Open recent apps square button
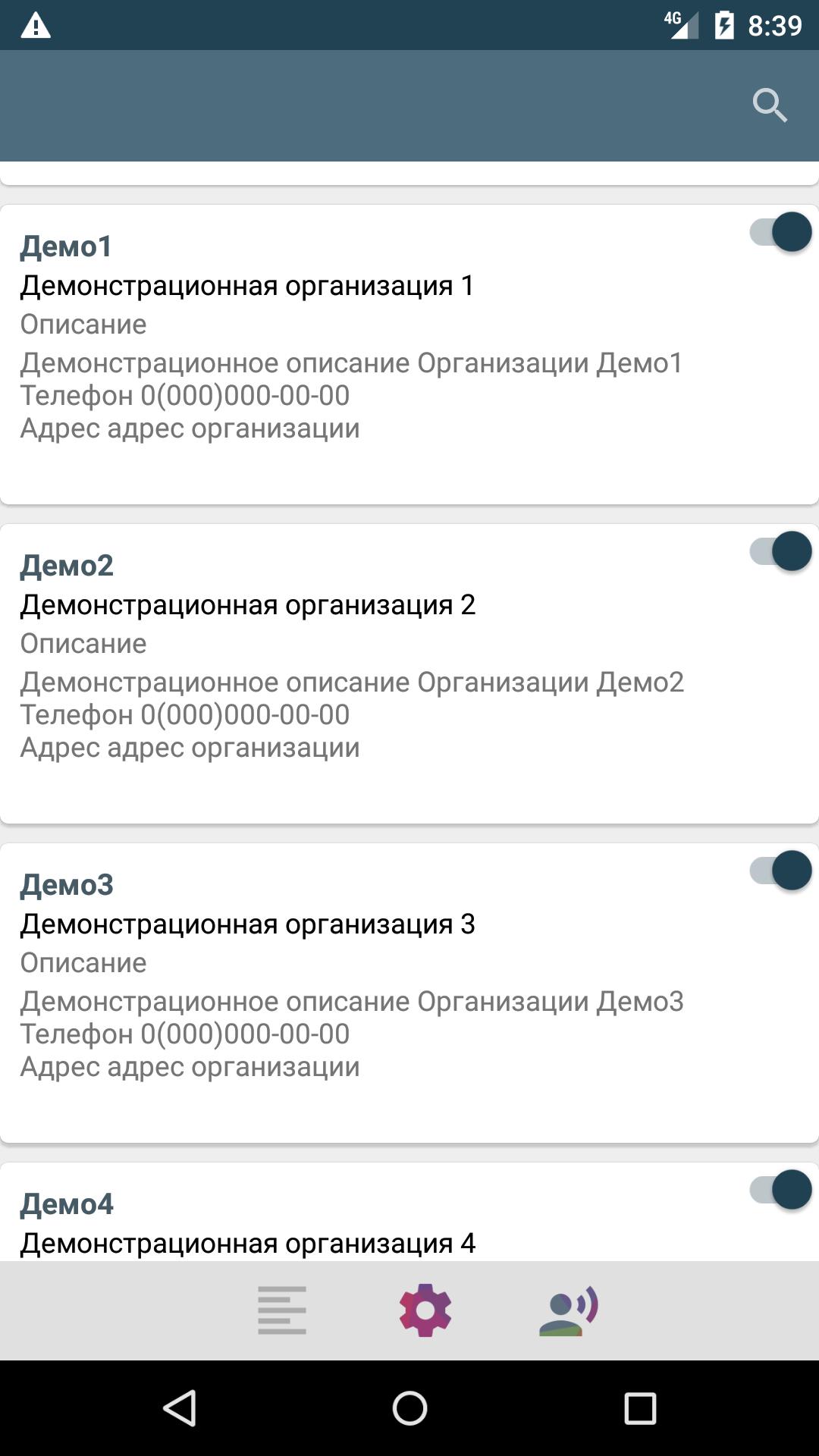 (x=640, y=1408)
